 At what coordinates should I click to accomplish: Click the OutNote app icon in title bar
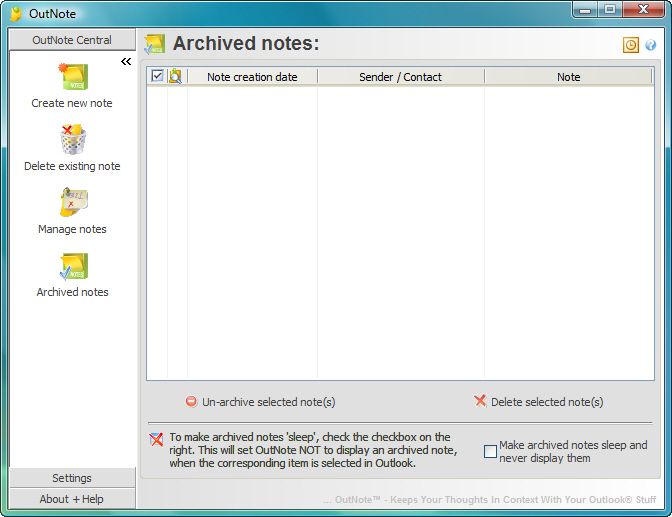pos(16,14)
